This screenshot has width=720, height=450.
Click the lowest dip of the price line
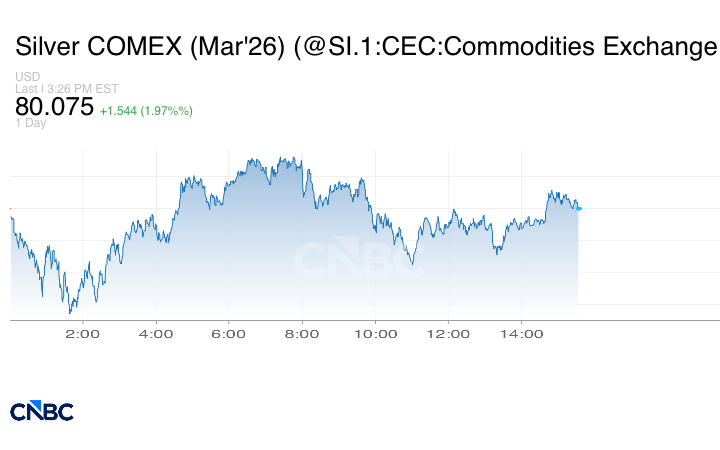pos(70,313)
